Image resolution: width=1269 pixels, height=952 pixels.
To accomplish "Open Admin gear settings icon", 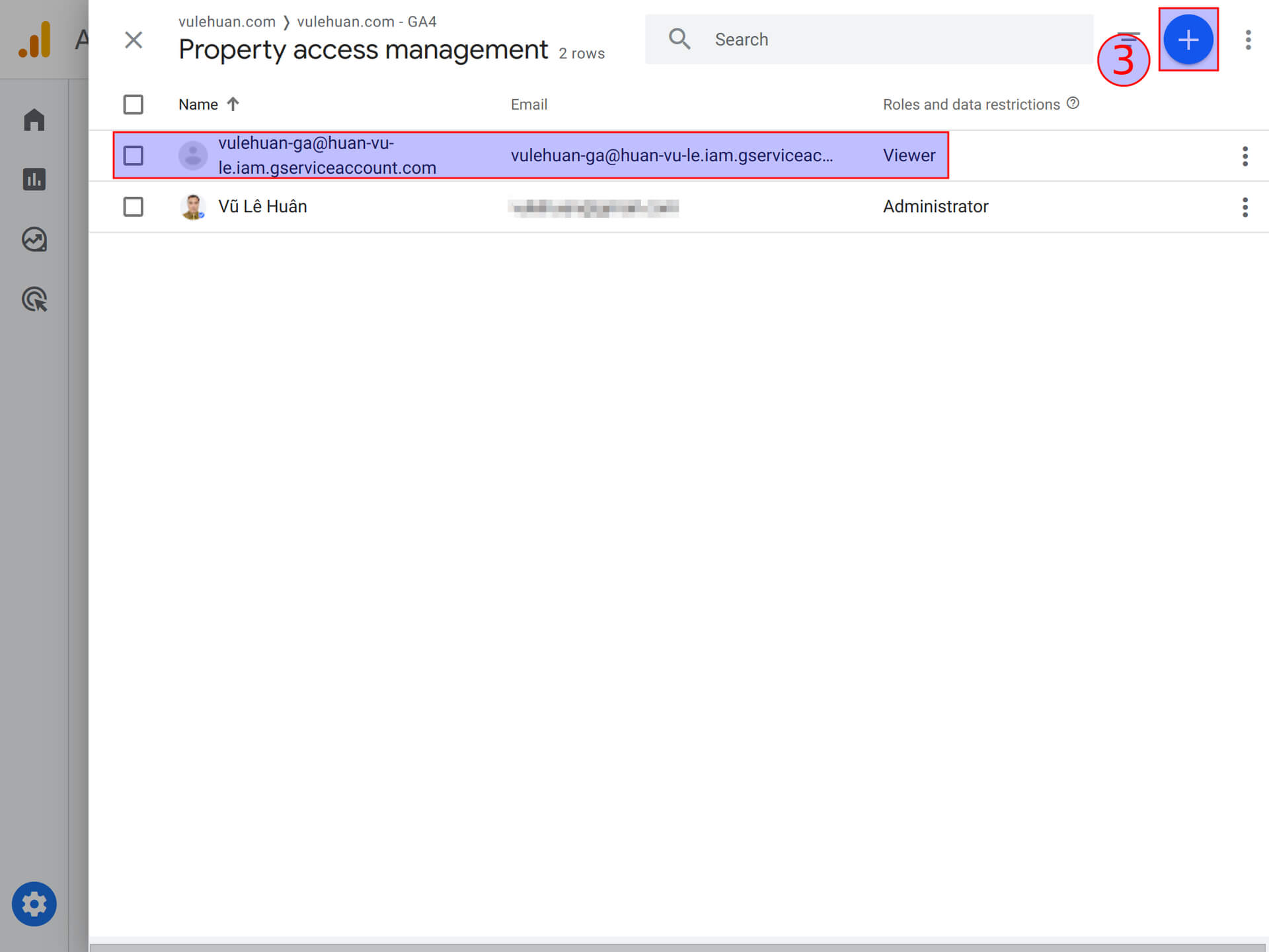I will point(34,904).
